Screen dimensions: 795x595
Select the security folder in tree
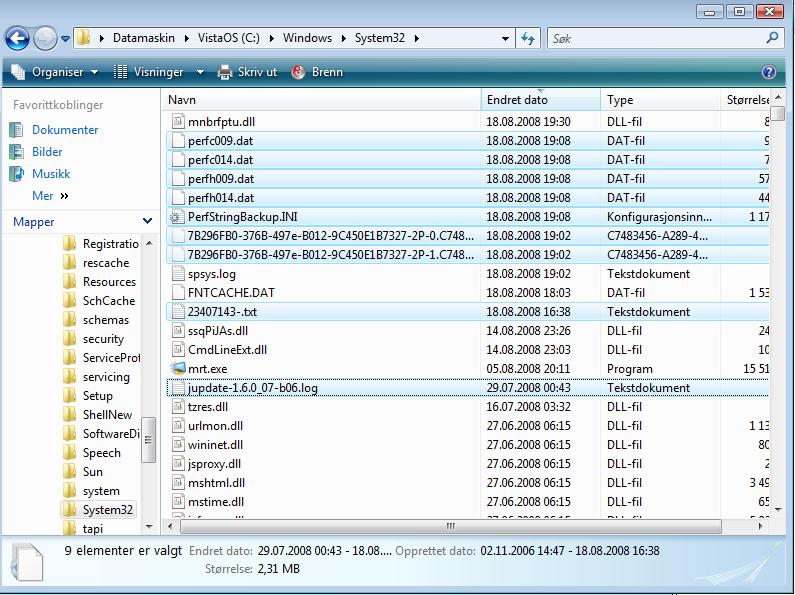coord(103,339)
